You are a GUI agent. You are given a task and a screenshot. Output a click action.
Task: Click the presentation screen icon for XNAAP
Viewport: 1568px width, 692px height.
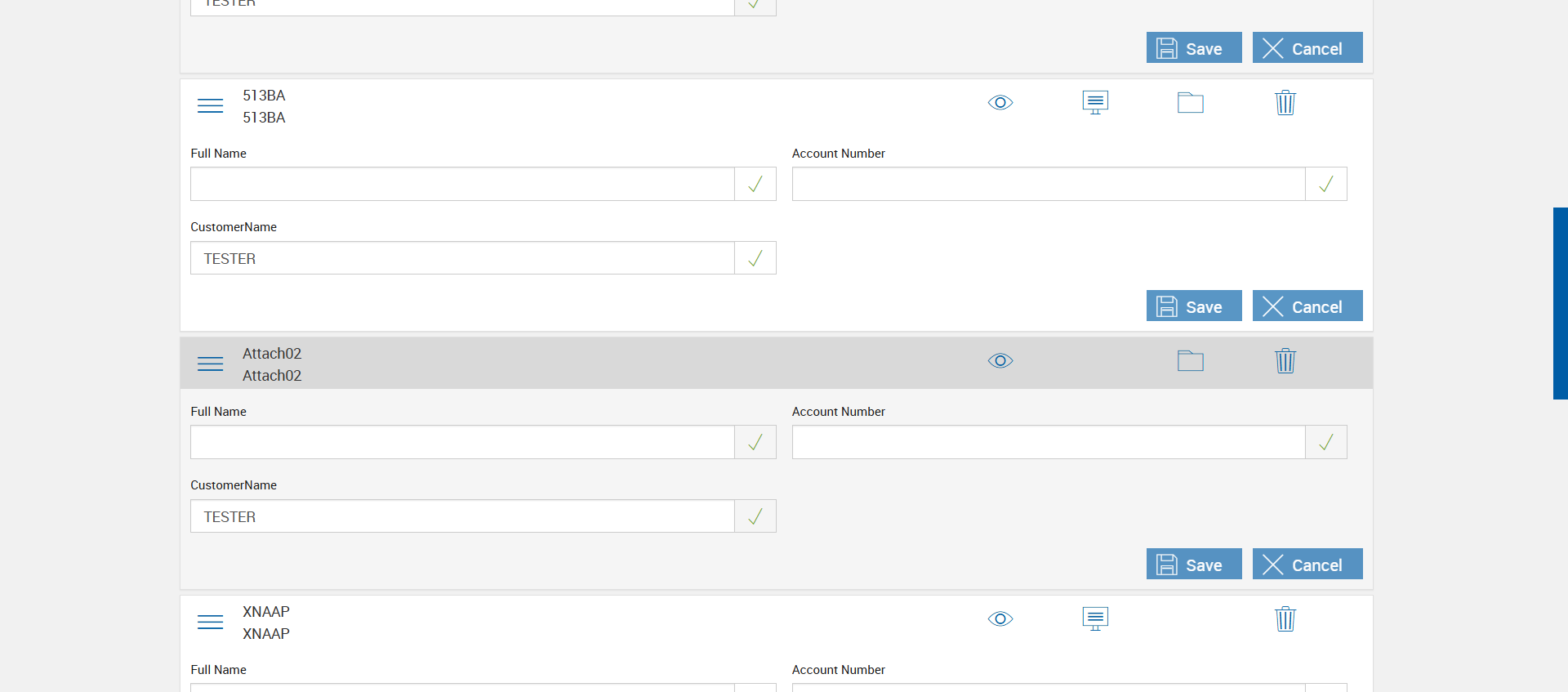[1095, 619]
